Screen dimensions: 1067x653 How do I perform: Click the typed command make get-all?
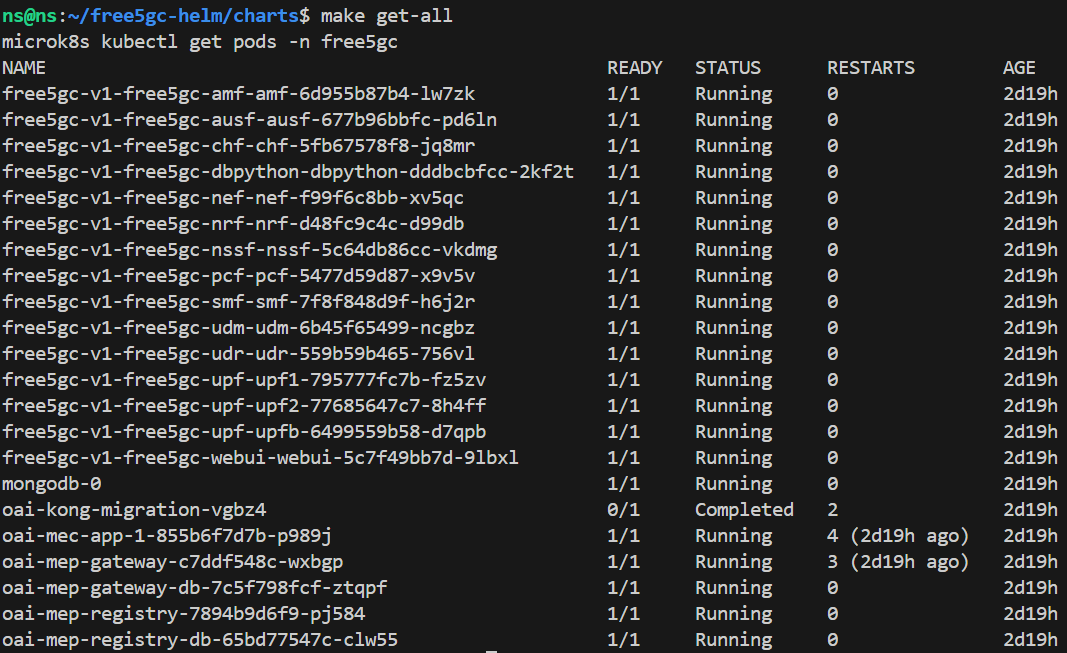[387, 16]
